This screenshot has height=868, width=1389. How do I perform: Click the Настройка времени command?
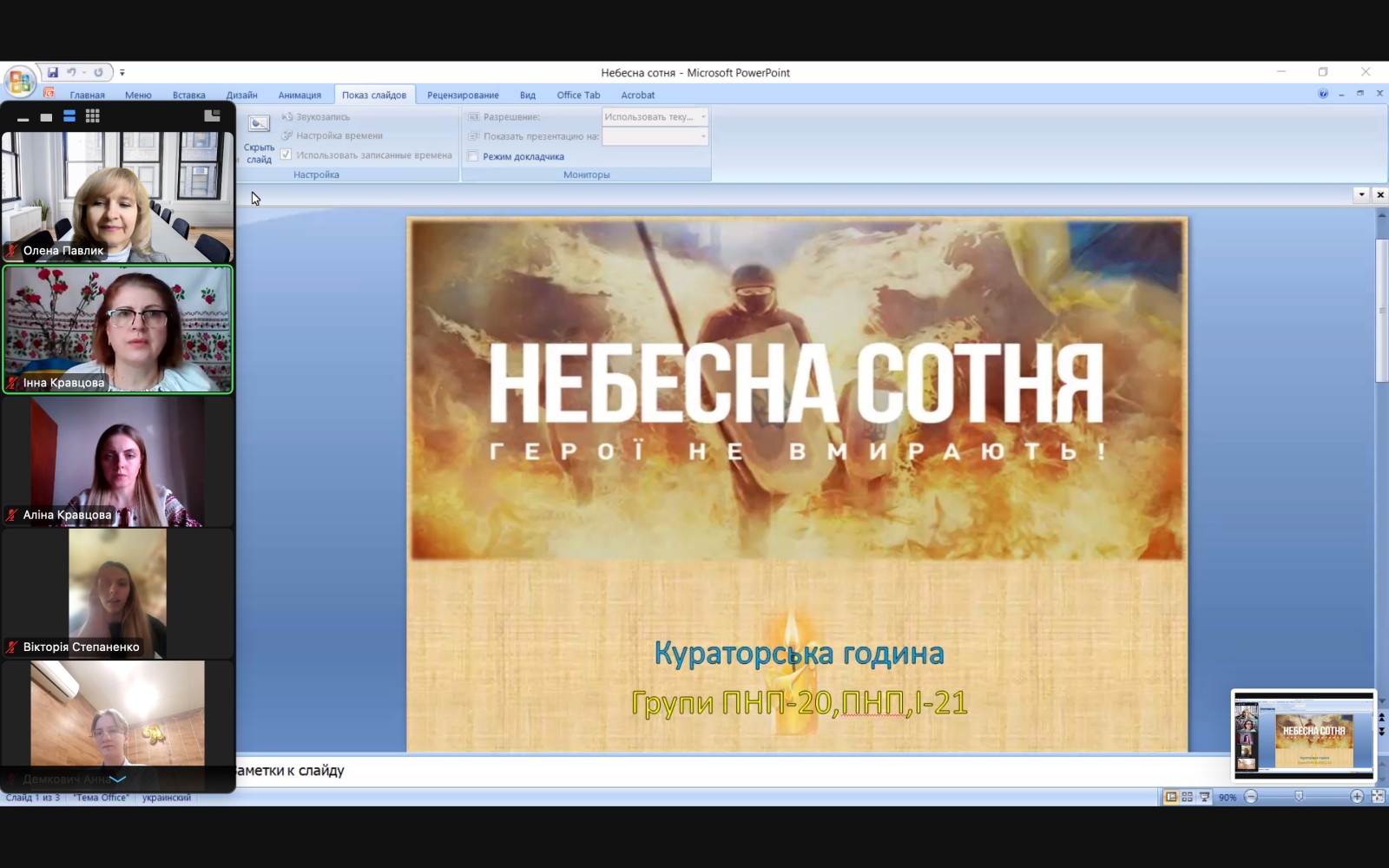click(332, 135)
